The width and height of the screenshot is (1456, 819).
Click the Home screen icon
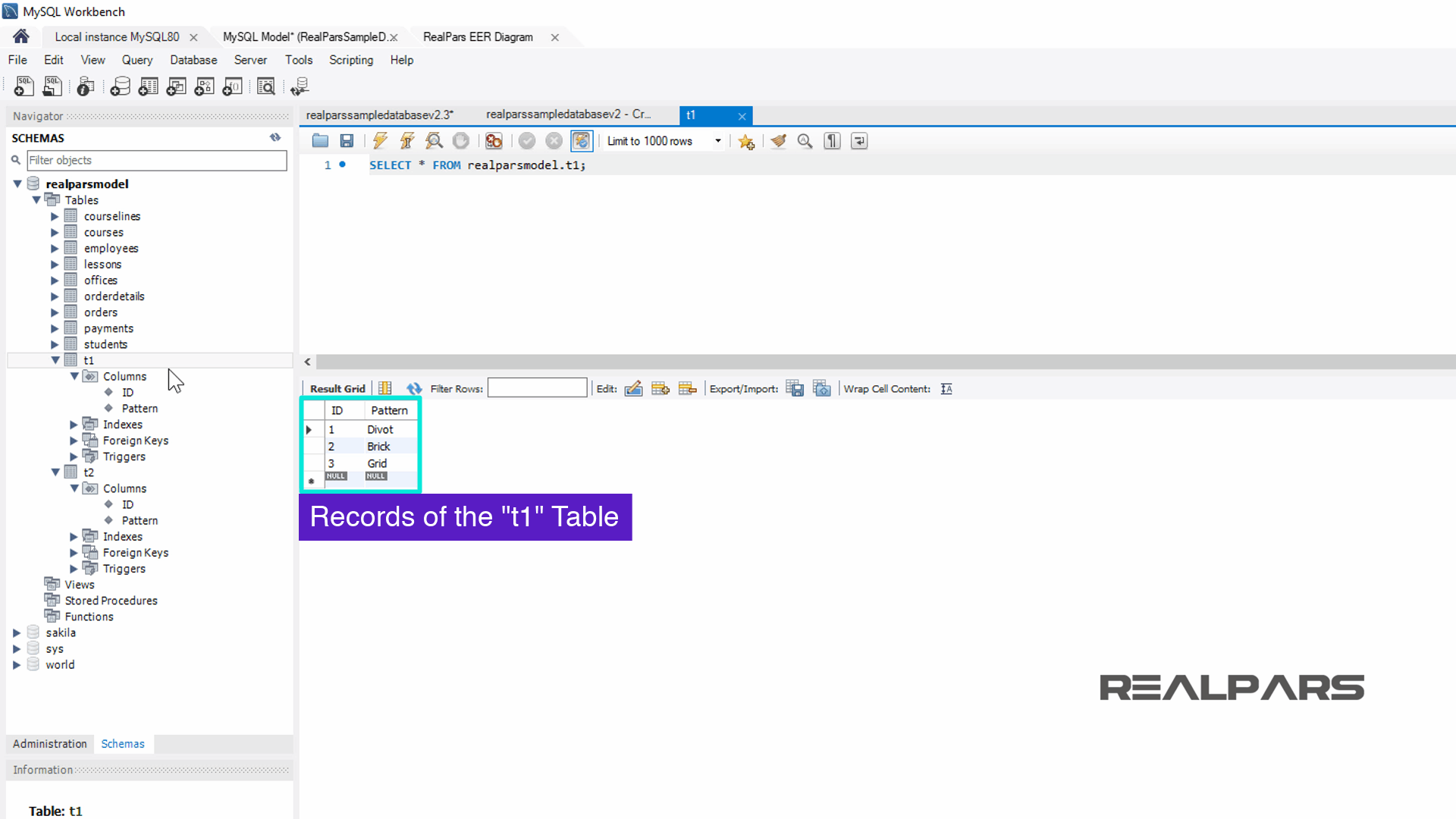coord(21,36)
